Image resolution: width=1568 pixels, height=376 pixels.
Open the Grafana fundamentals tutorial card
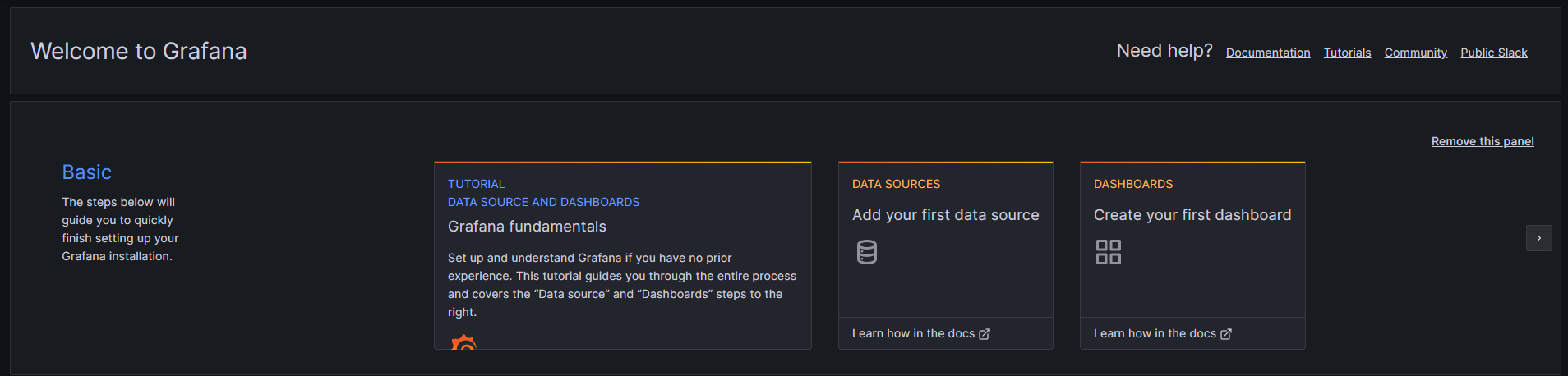click(x=623, y=255)
